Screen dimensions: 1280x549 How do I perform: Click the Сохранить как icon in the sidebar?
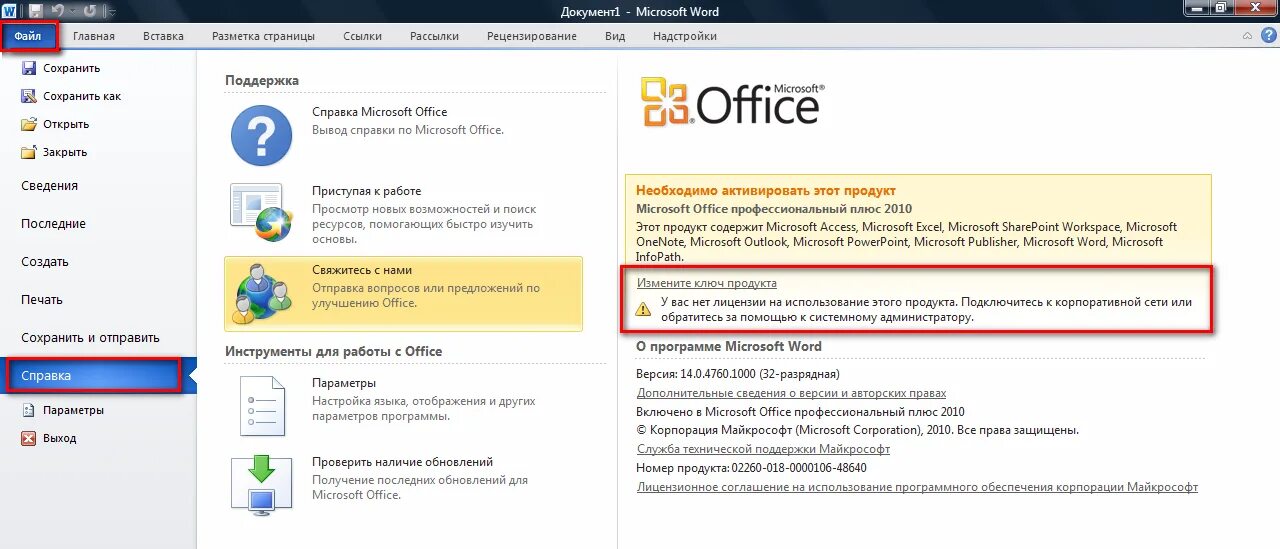28,96
